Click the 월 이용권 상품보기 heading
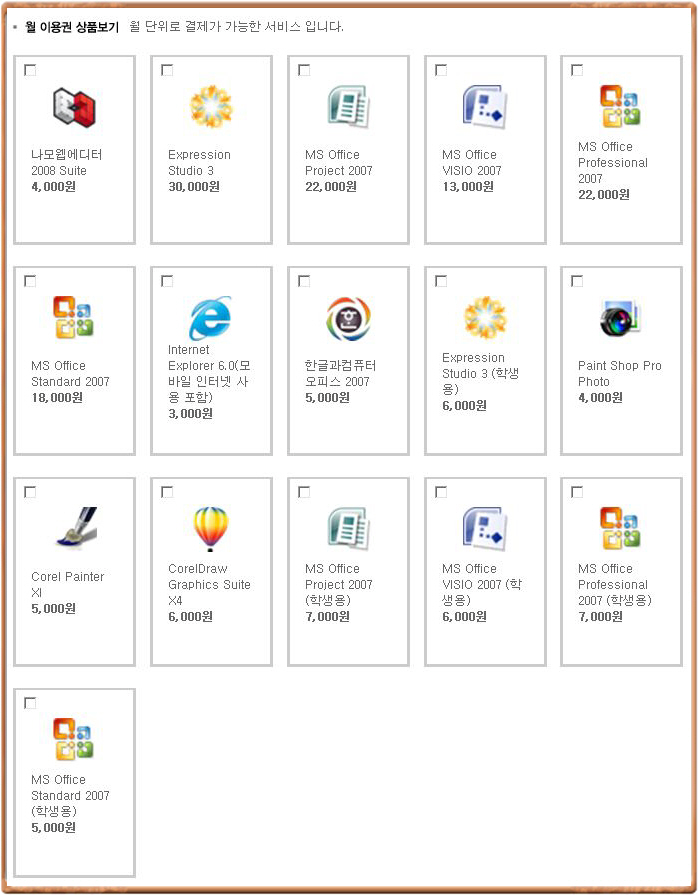The height and width of the screenshot is (895, 698). coord(72,26)
